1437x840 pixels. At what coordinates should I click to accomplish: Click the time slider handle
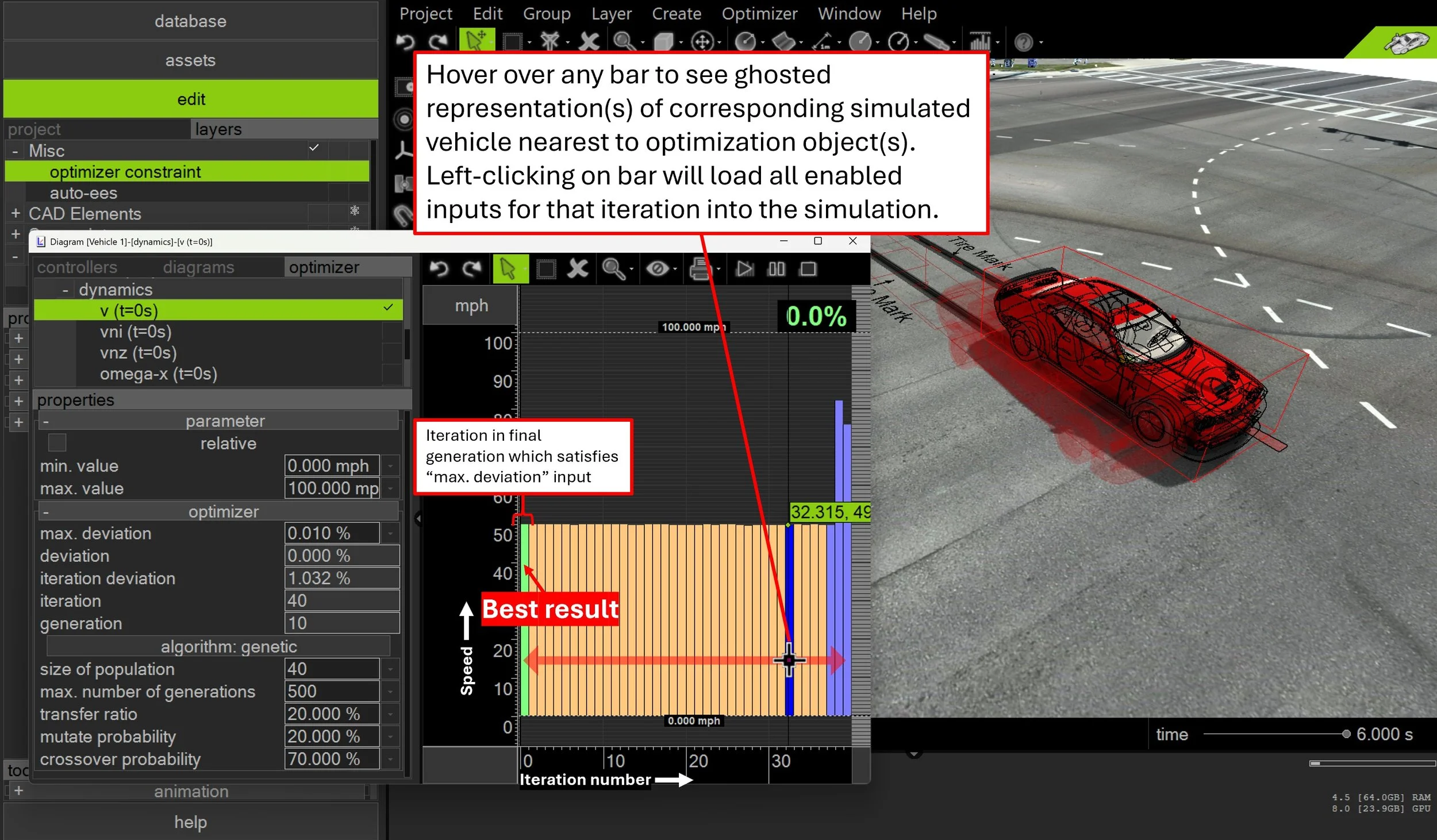[x=1346, y=734]
